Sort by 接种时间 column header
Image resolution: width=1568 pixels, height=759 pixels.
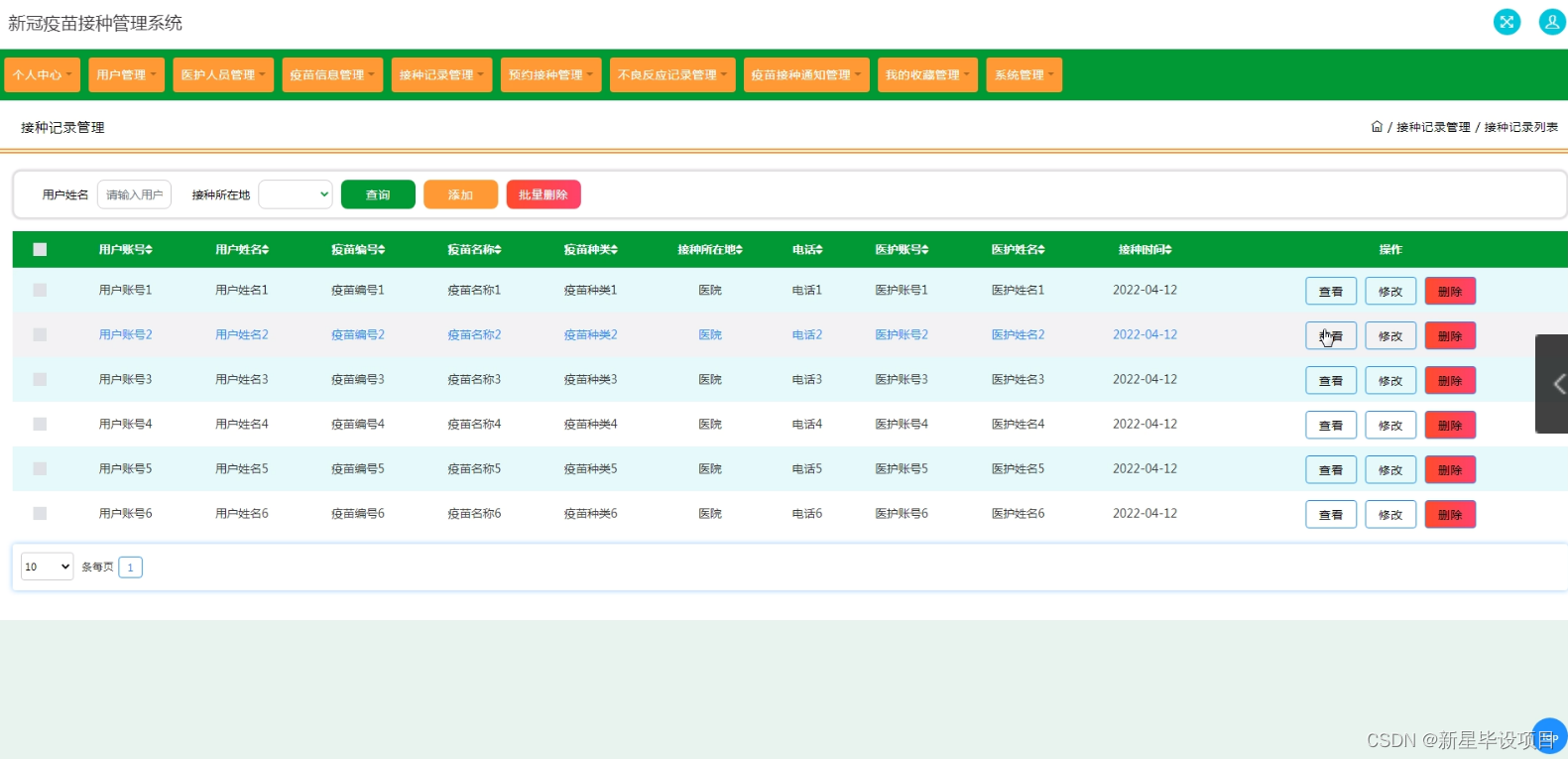(1145, 250)
